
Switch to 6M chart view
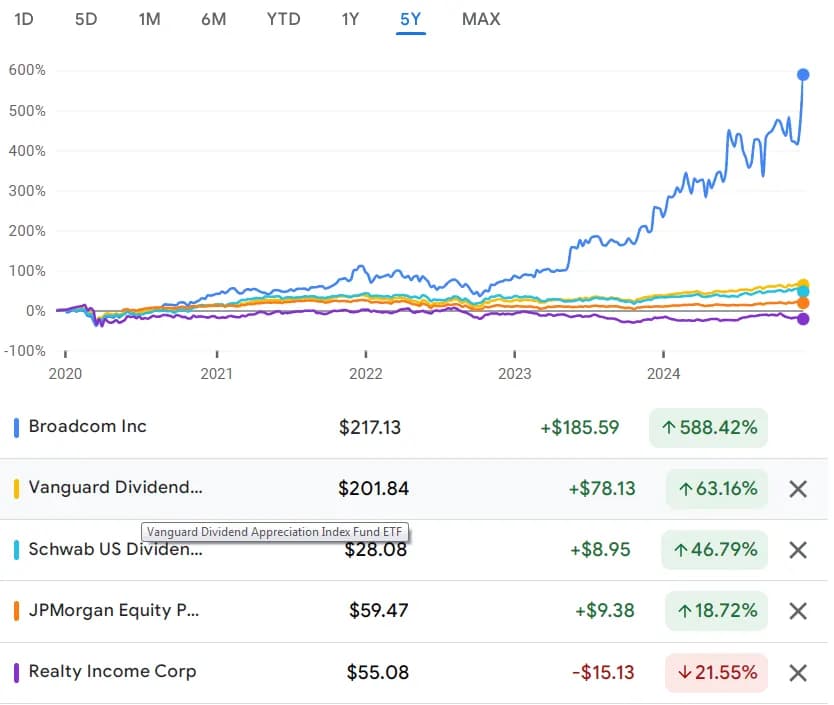pyautogui.click(x=213, y=19)
